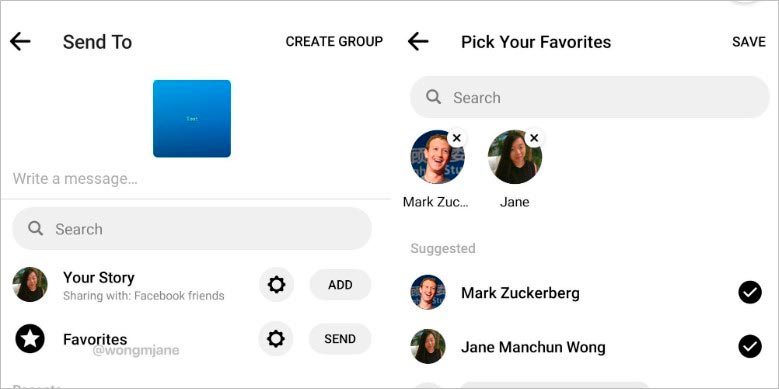Save the picked favorites
The image size is (779, 389).
(x=749, y=42)
